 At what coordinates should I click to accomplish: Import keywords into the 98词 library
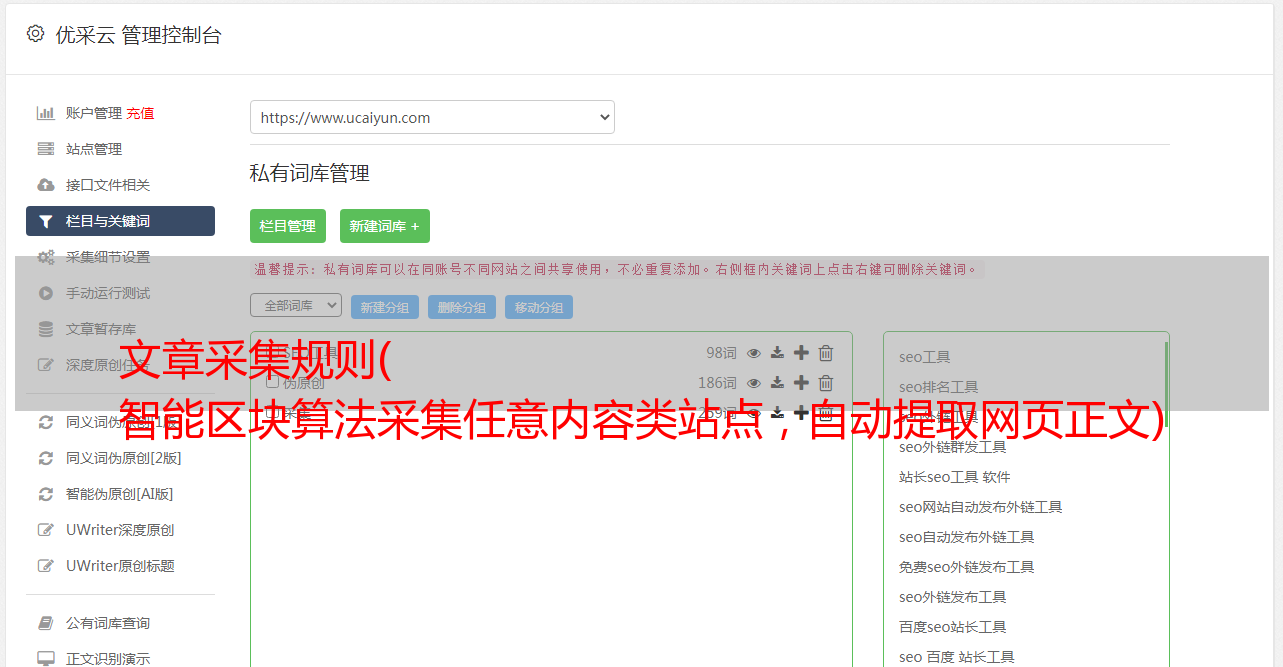777,352
